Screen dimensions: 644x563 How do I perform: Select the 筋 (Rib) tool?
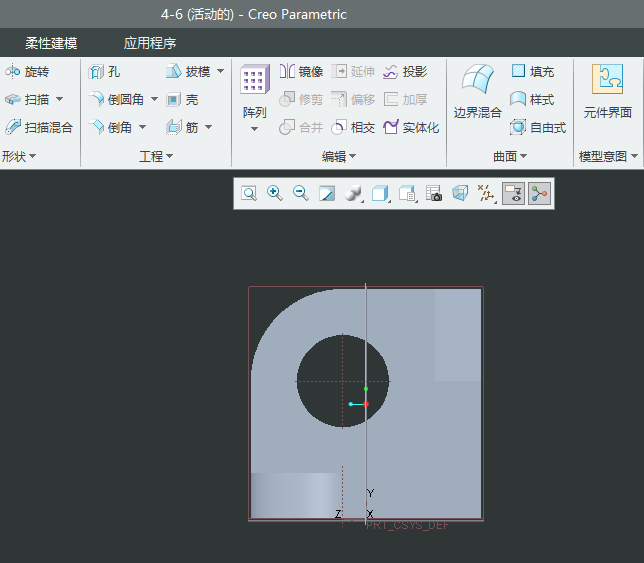pyautogui.click(x=182, y=127)
